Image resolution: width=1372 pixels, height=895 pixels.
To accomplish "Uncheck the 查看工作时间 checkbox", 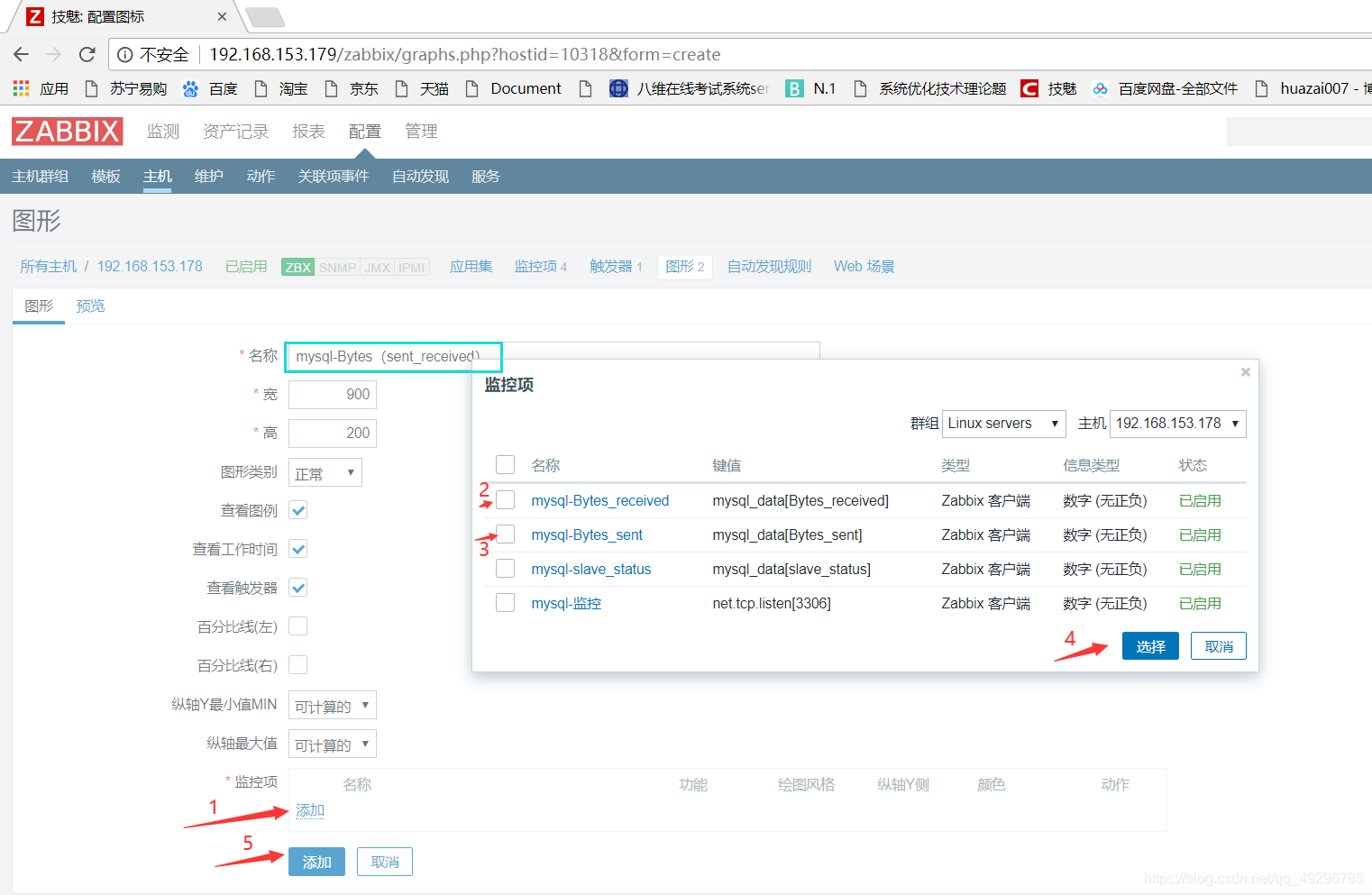I will click(x=298, y=549).
